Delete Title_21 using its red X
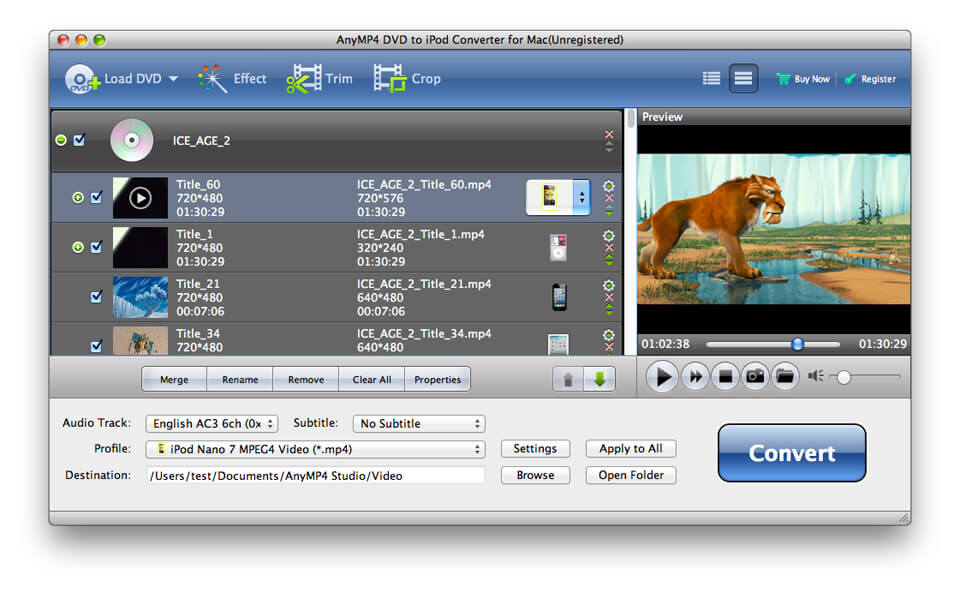Viewport: 960px width, 593px height. 609,297
